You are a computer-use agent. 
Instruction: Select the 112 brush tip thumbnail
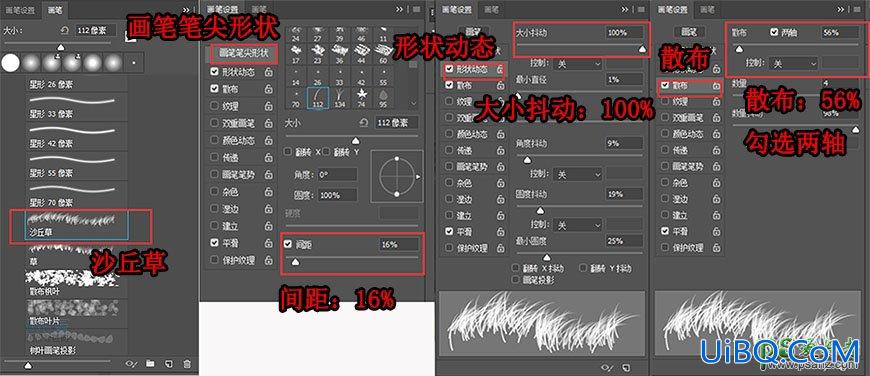point(318,98)
